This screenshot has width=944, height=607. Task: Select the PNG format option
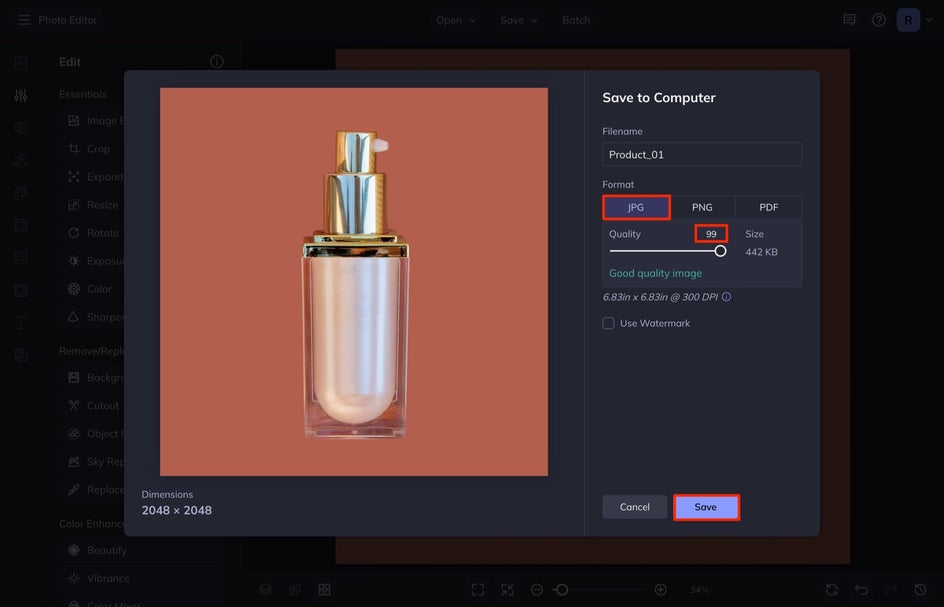pyautogui.click(x=702, y=207)
